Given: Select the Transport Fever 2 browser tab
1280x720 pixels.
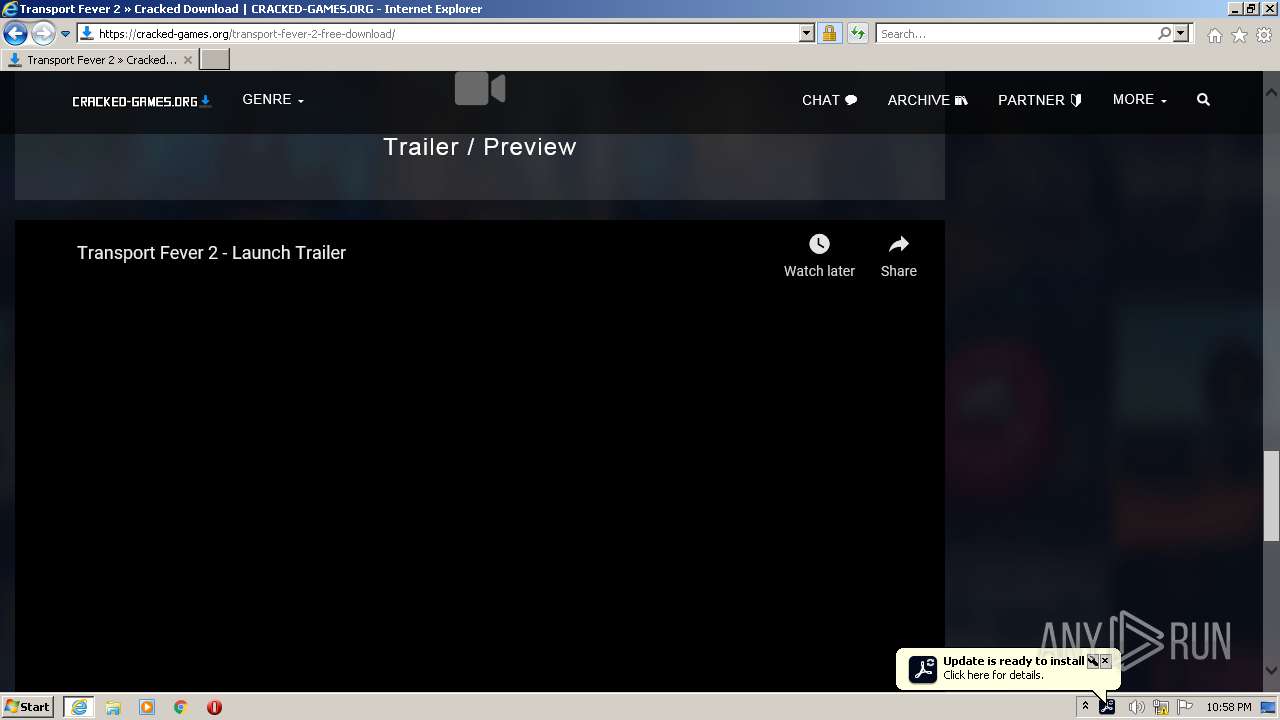Looking at the screenshot, I should coord(99,60).
